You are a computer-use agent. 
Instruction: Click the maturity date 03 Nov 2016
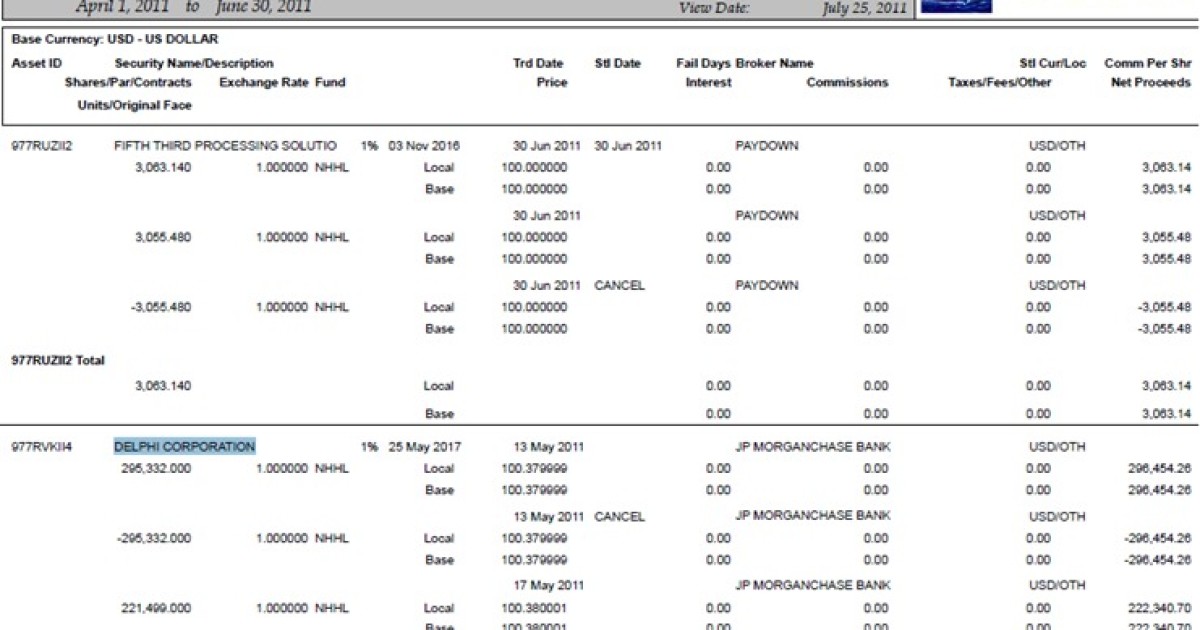[424, 146]
